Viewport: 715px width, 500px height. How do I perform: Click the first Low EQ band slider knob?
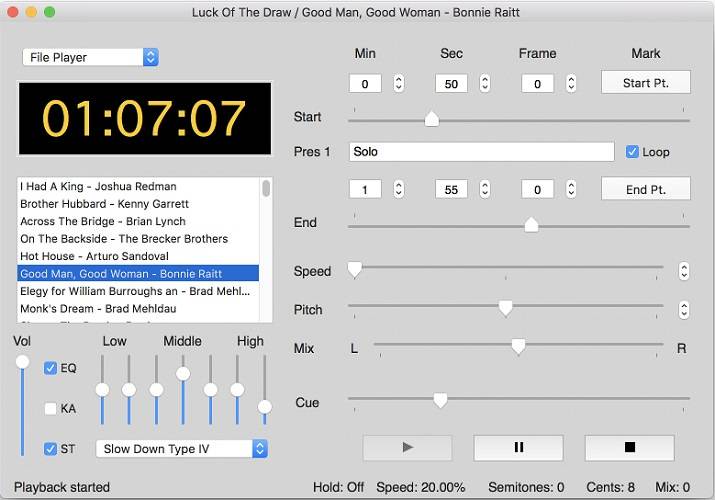[102, 390]
